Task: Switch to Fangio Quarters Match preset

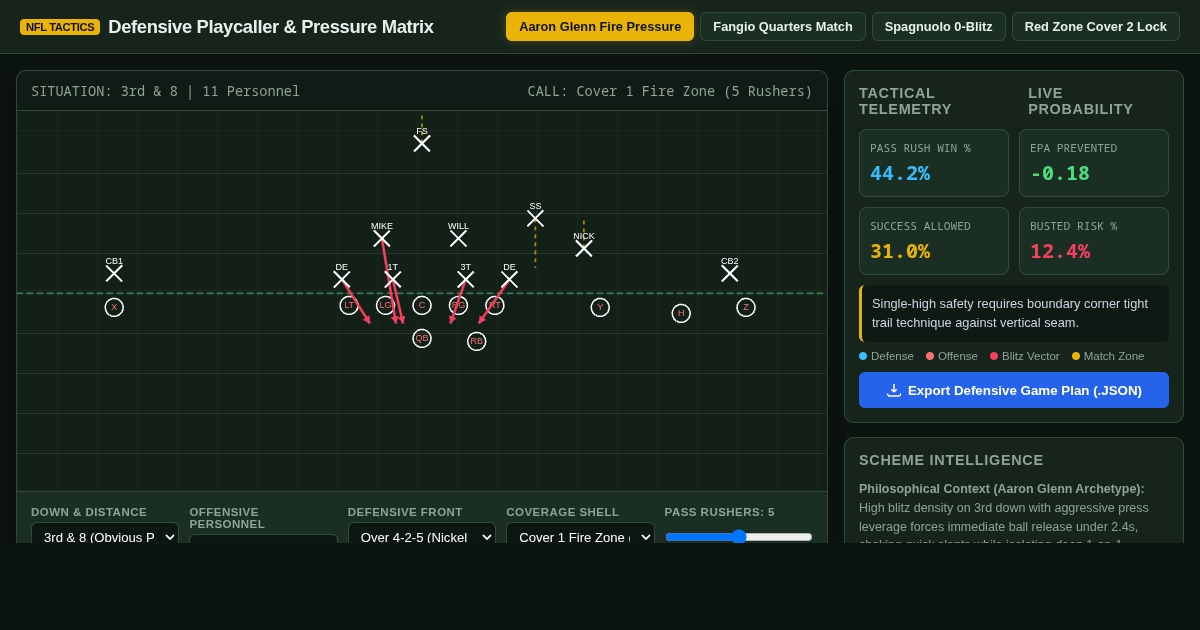Action: tap(783, 26)
